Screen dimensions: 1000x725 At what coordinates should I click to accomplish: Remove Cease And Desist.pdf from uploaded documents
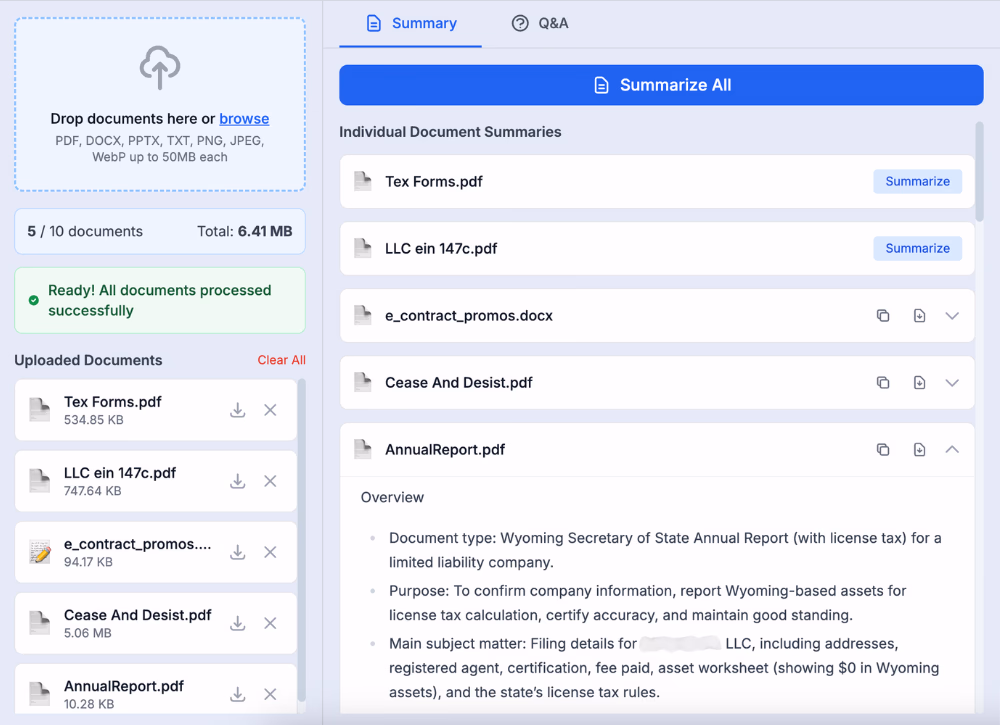tap(270, 623)
